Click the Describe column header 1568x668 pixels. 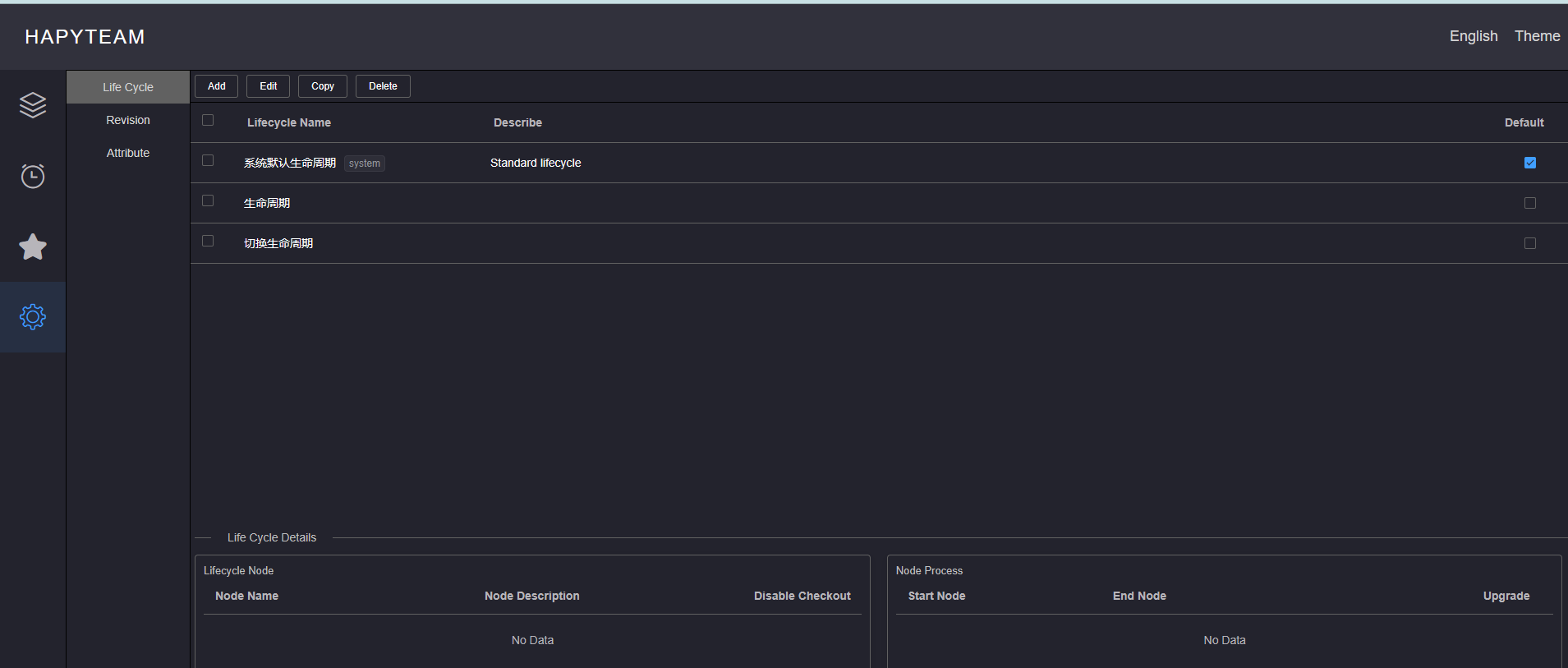(x=517, y=122)
